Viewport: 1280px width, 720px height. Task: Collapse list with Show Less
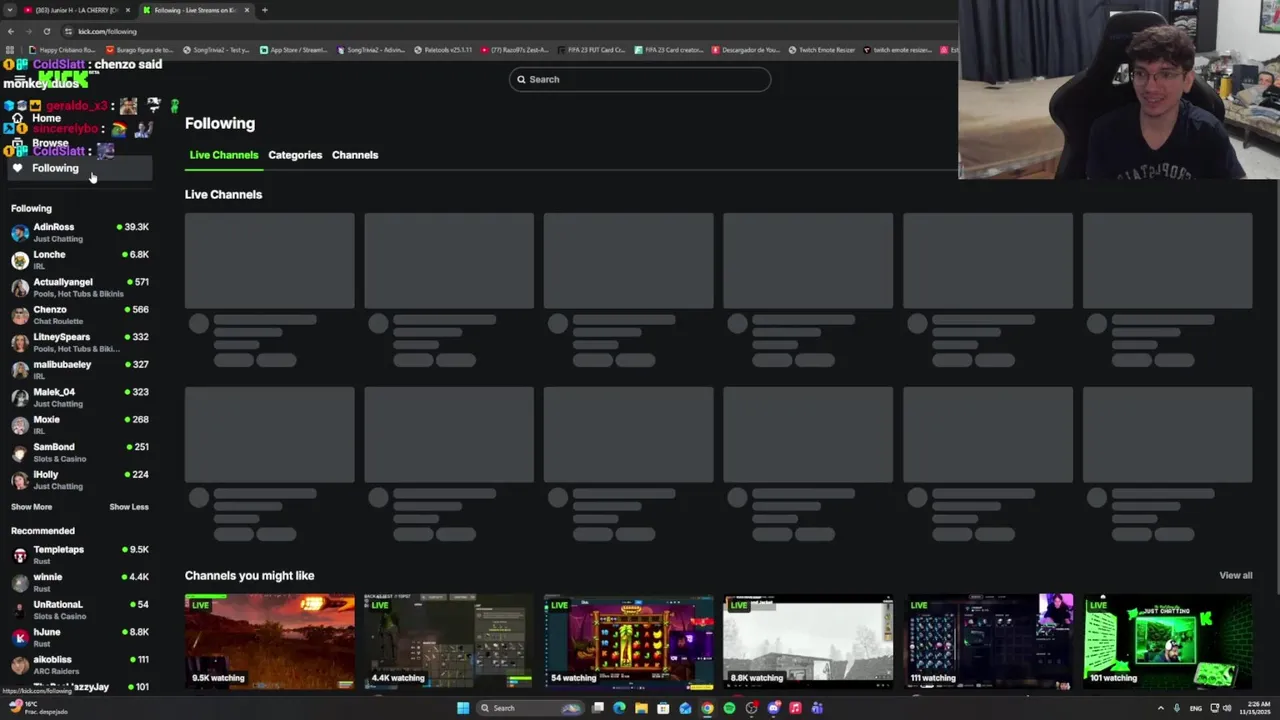click(x=129, y=507)
